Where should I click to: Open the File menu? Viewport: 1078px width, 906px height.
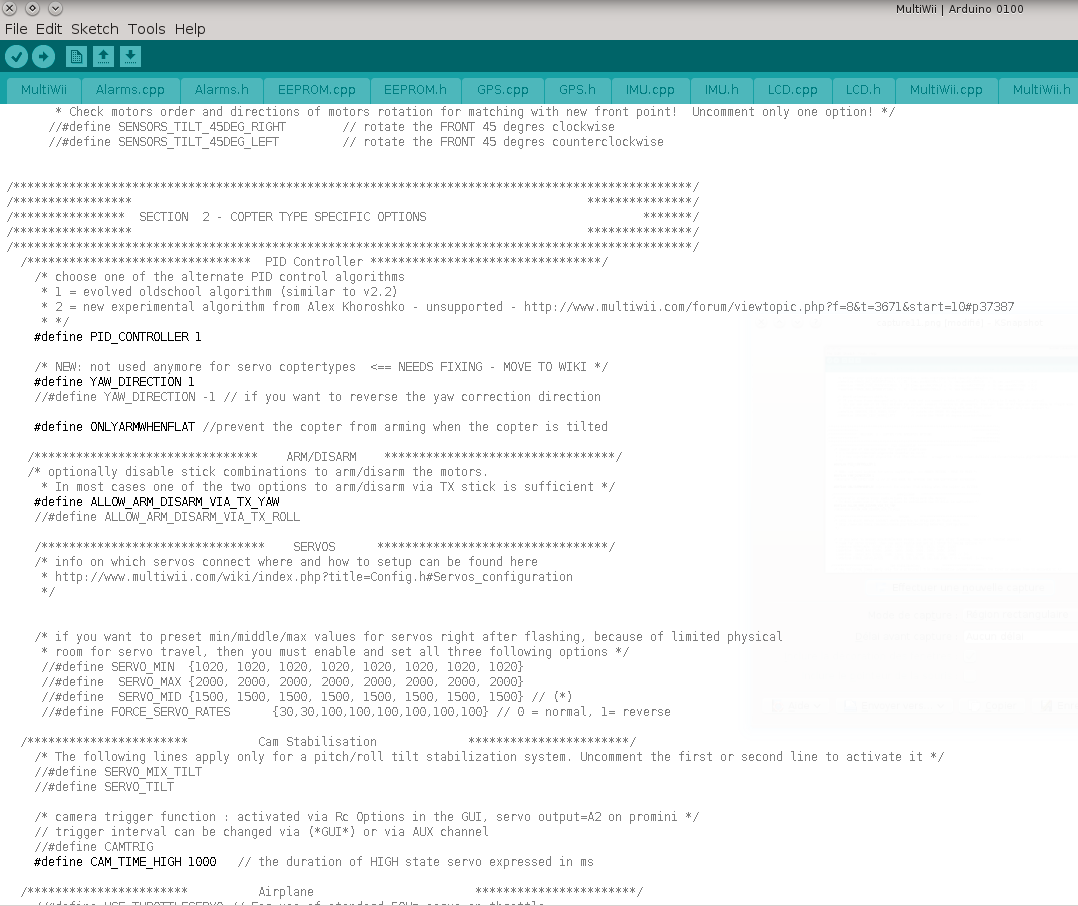coord(16,29)
